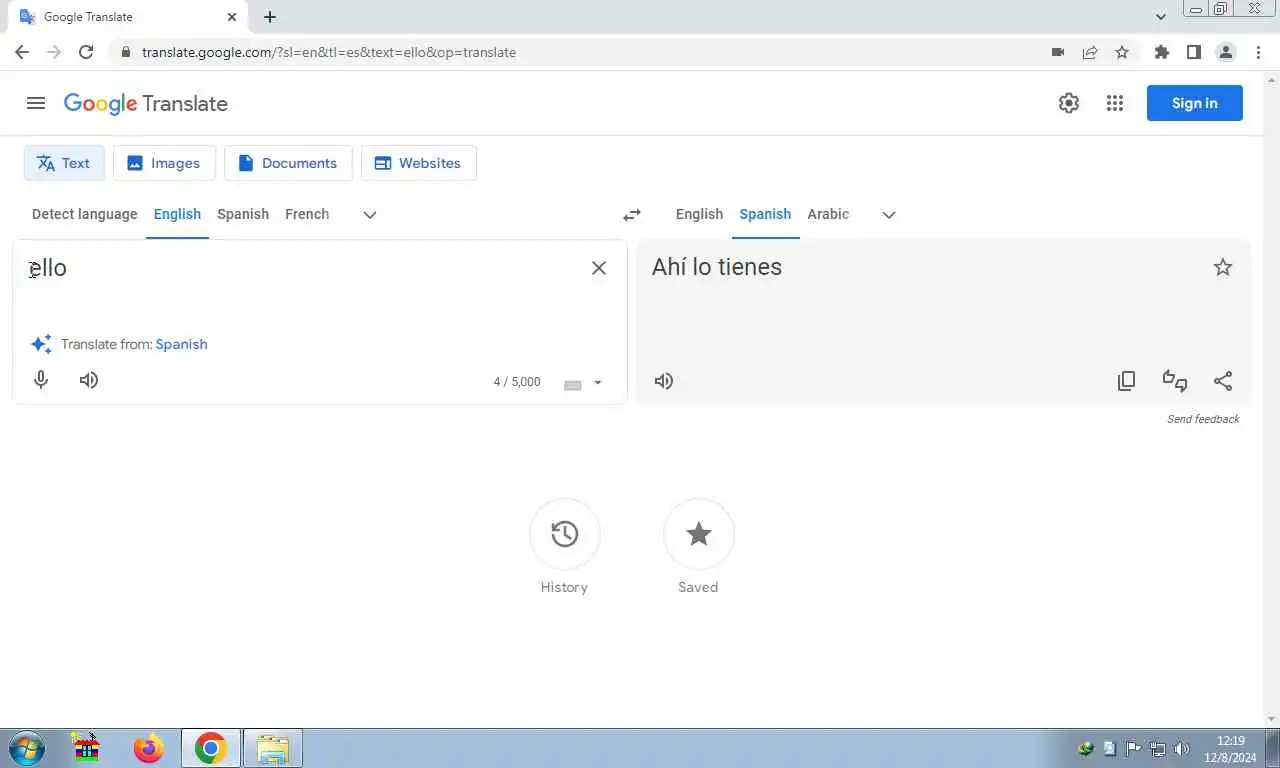Switch to Documents translation mode
Image resolution: width=1280 pixels, height=768 pixels.
[x=288, y=163]
